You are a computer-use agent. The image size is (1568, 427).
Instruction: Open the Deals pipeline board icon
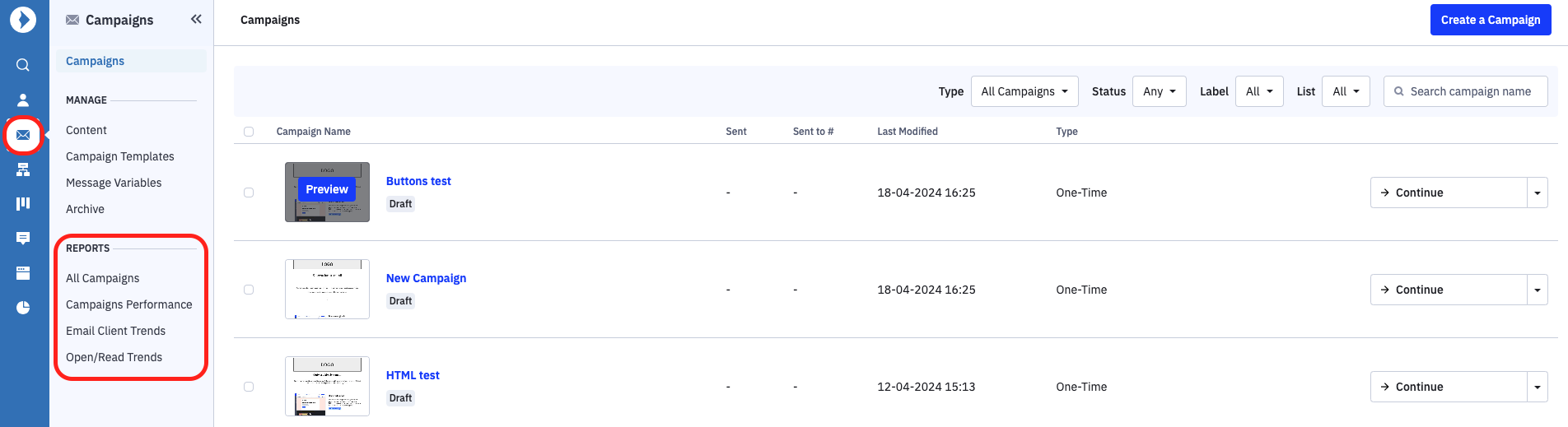click(x=23, y=203)
